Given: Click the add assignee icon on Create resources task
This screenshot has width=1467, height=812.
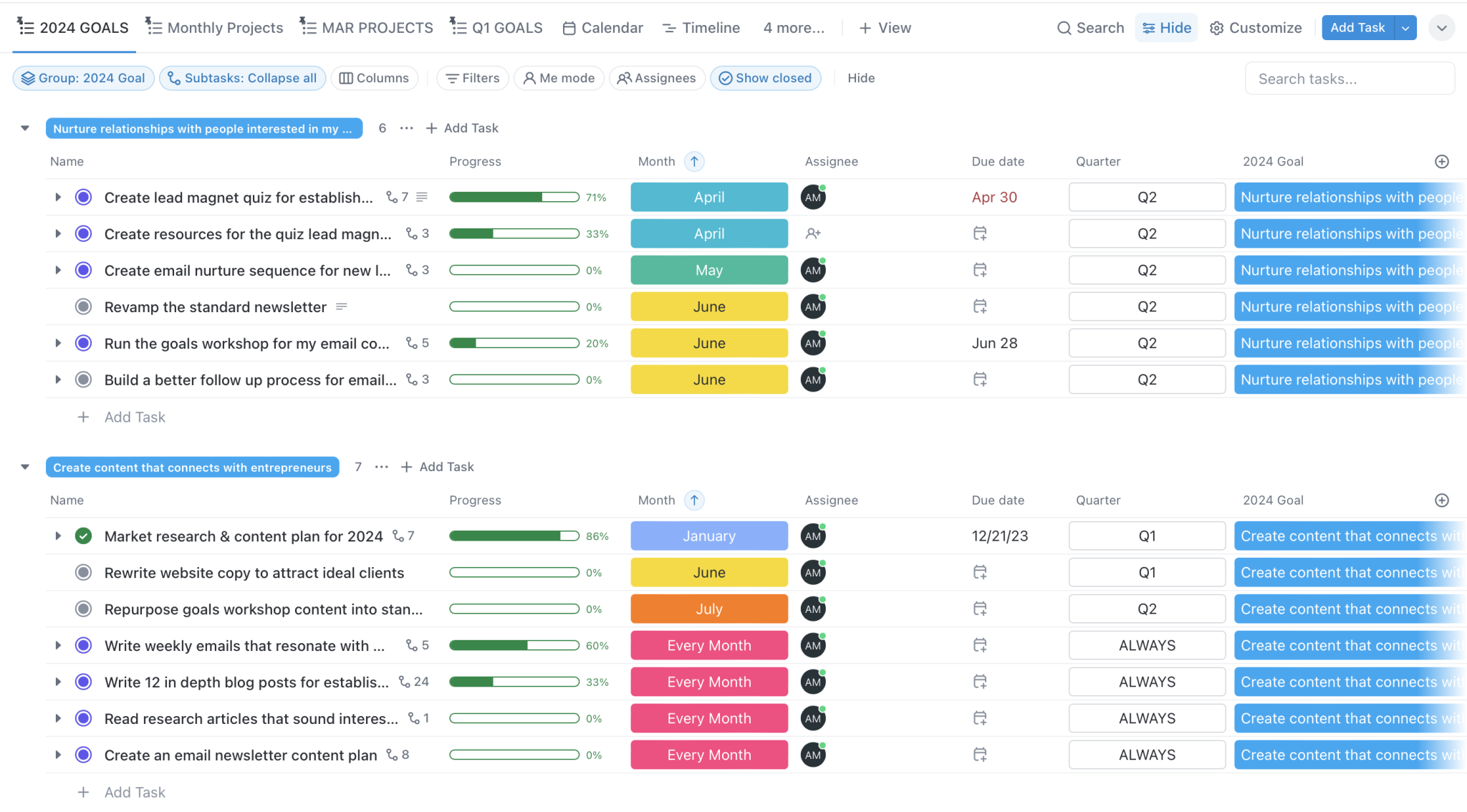Looking at the screenshot, I should (813, 233).
